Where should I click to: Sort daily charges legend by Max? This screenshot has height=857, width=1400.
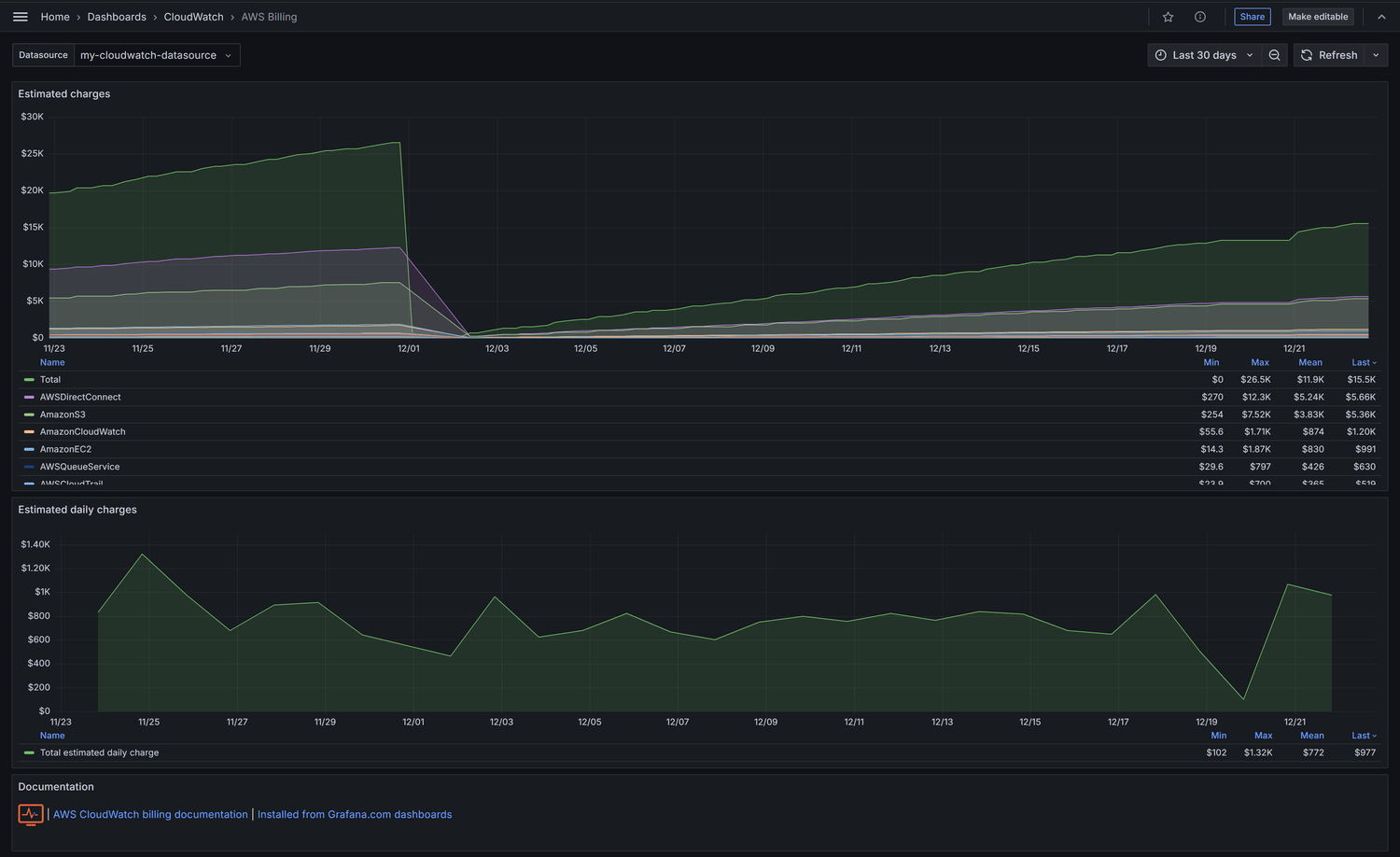pos(1264,736)
